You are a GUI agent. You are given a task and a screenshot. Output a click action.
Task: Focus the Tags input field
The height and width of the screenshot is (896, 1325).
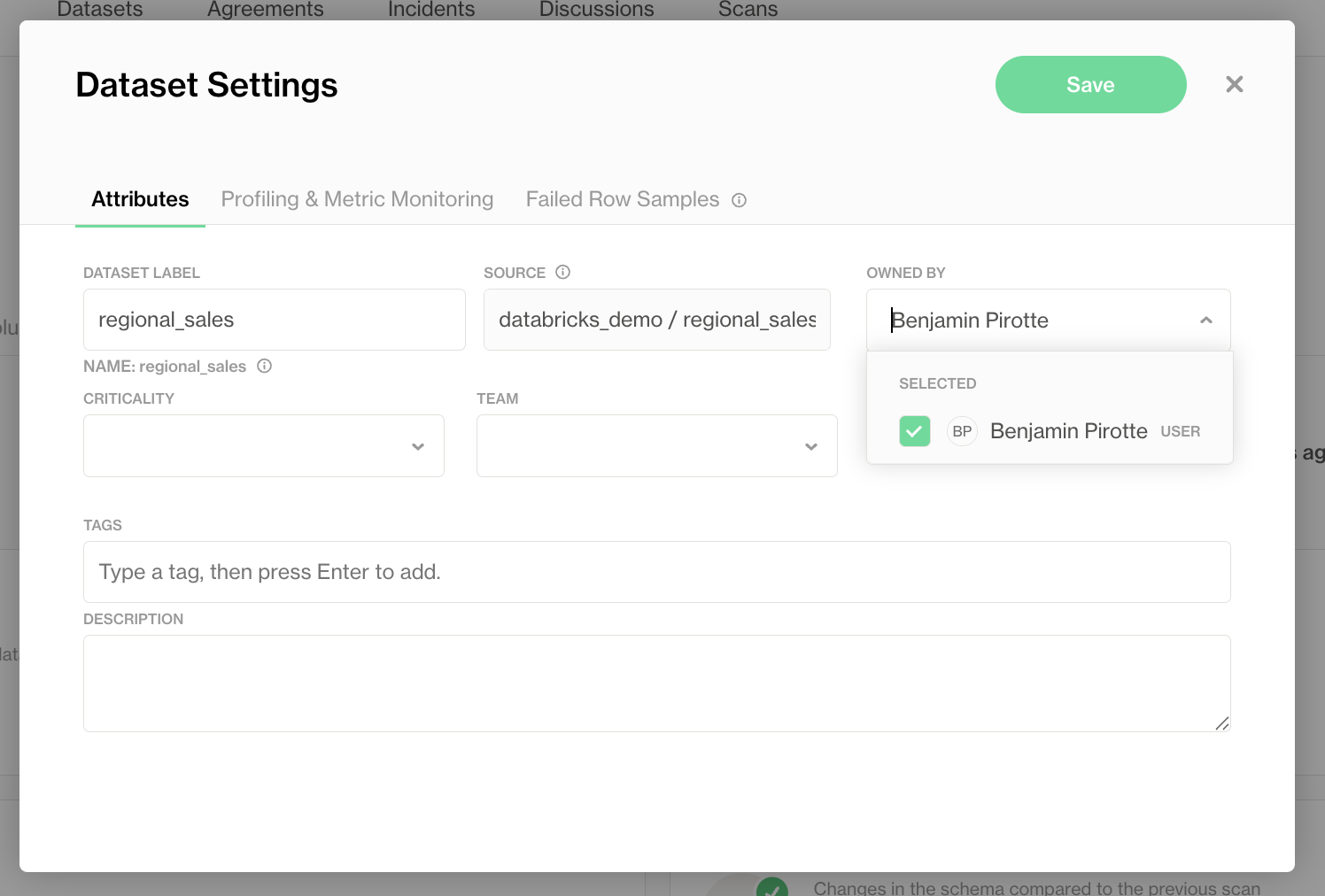(x=657, y=572)
